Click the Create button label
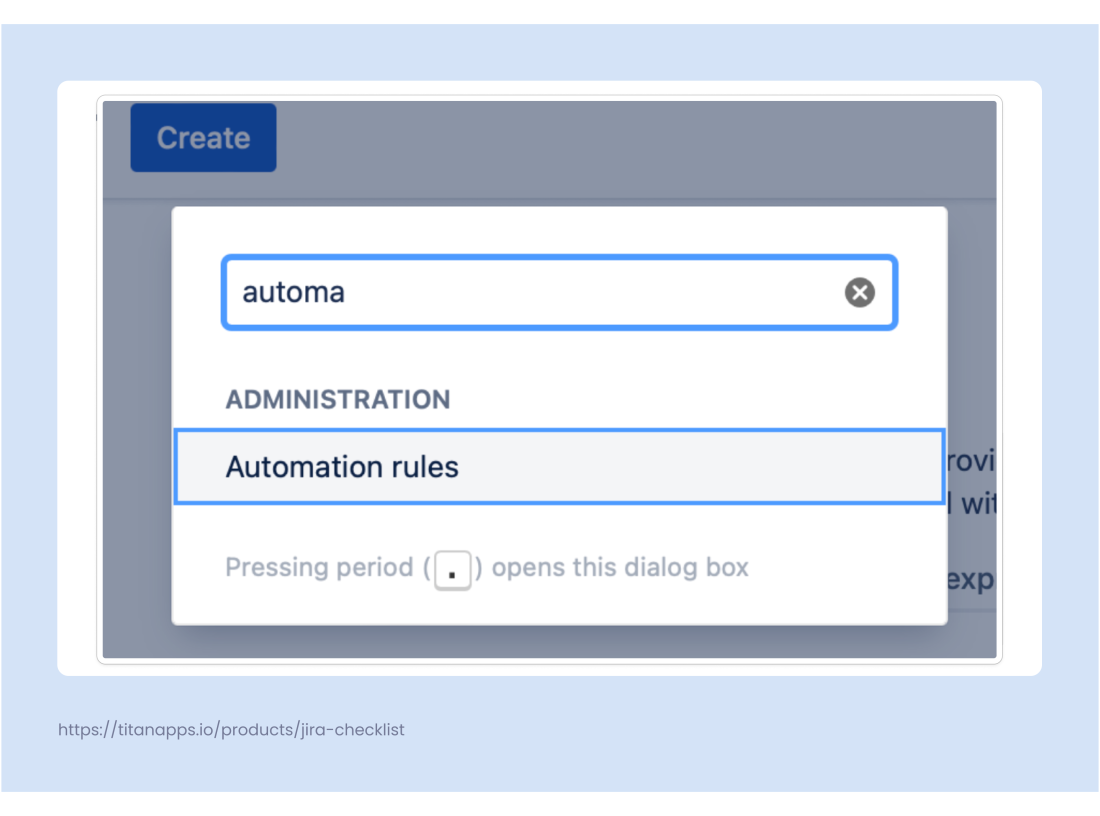This screenshot has width=1100, height=816. [203, 137]
